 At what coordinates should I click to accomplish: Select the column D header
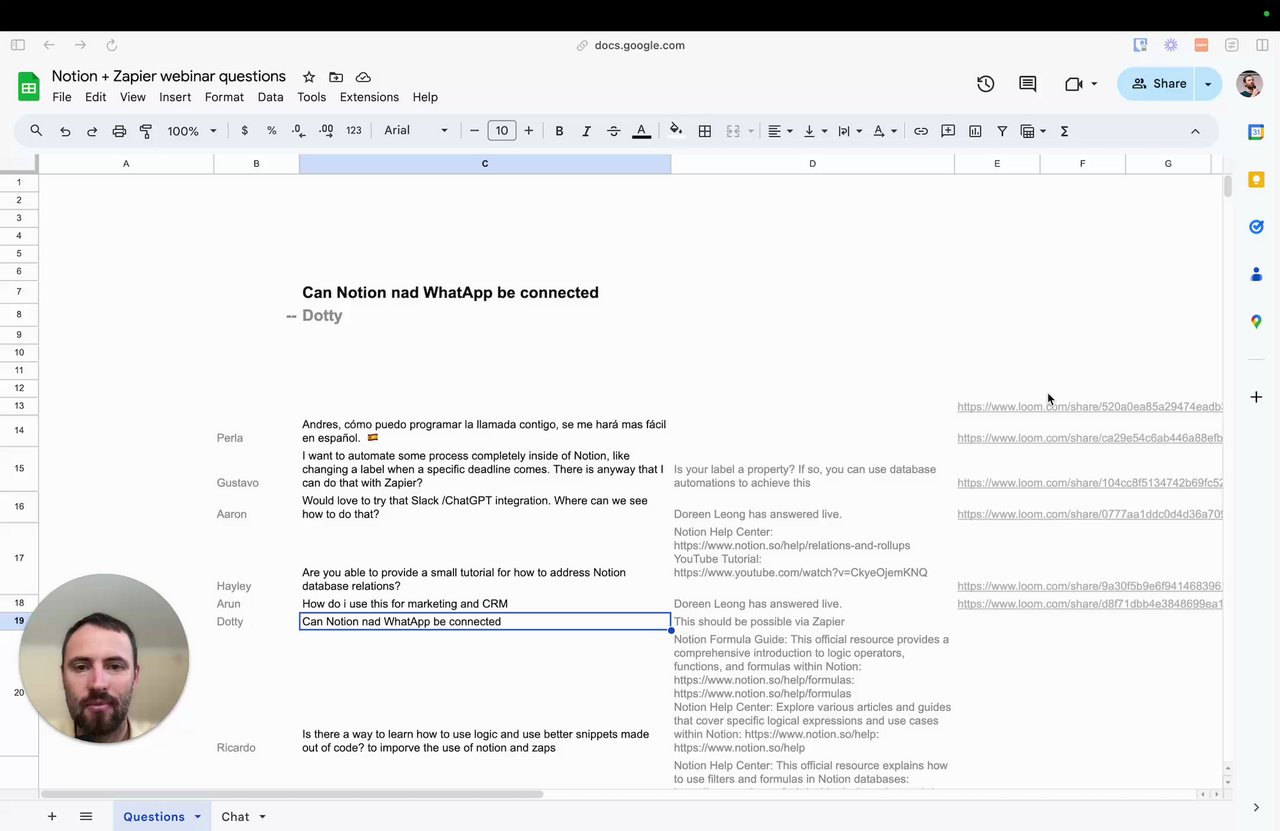pyautogui.click(x=812, y=163)
